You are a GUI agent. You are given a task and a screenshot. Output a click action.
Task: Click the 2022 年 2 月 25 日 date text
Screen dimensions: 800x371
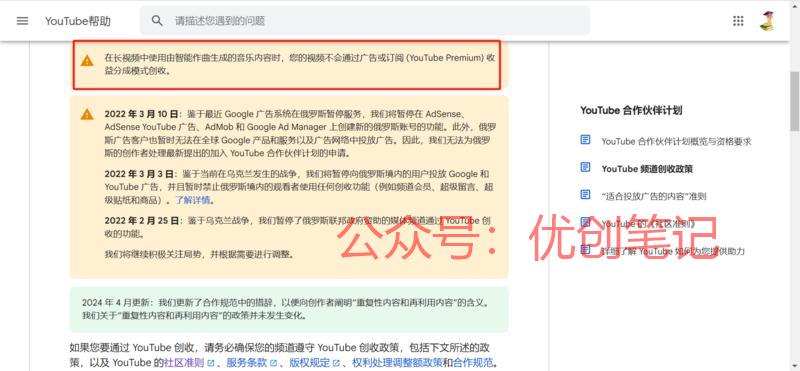click(142, 221)
